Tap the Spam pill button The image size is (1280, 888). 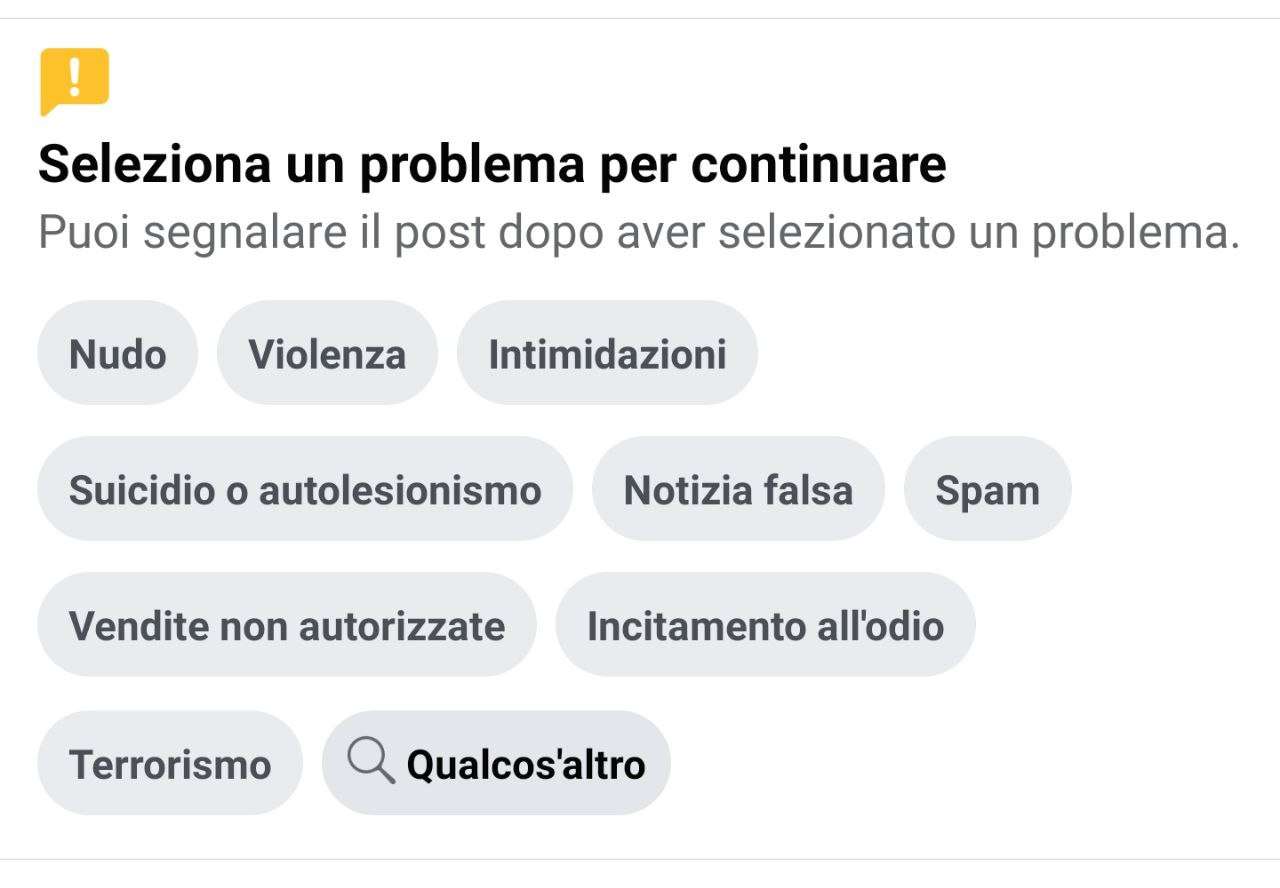987,489
